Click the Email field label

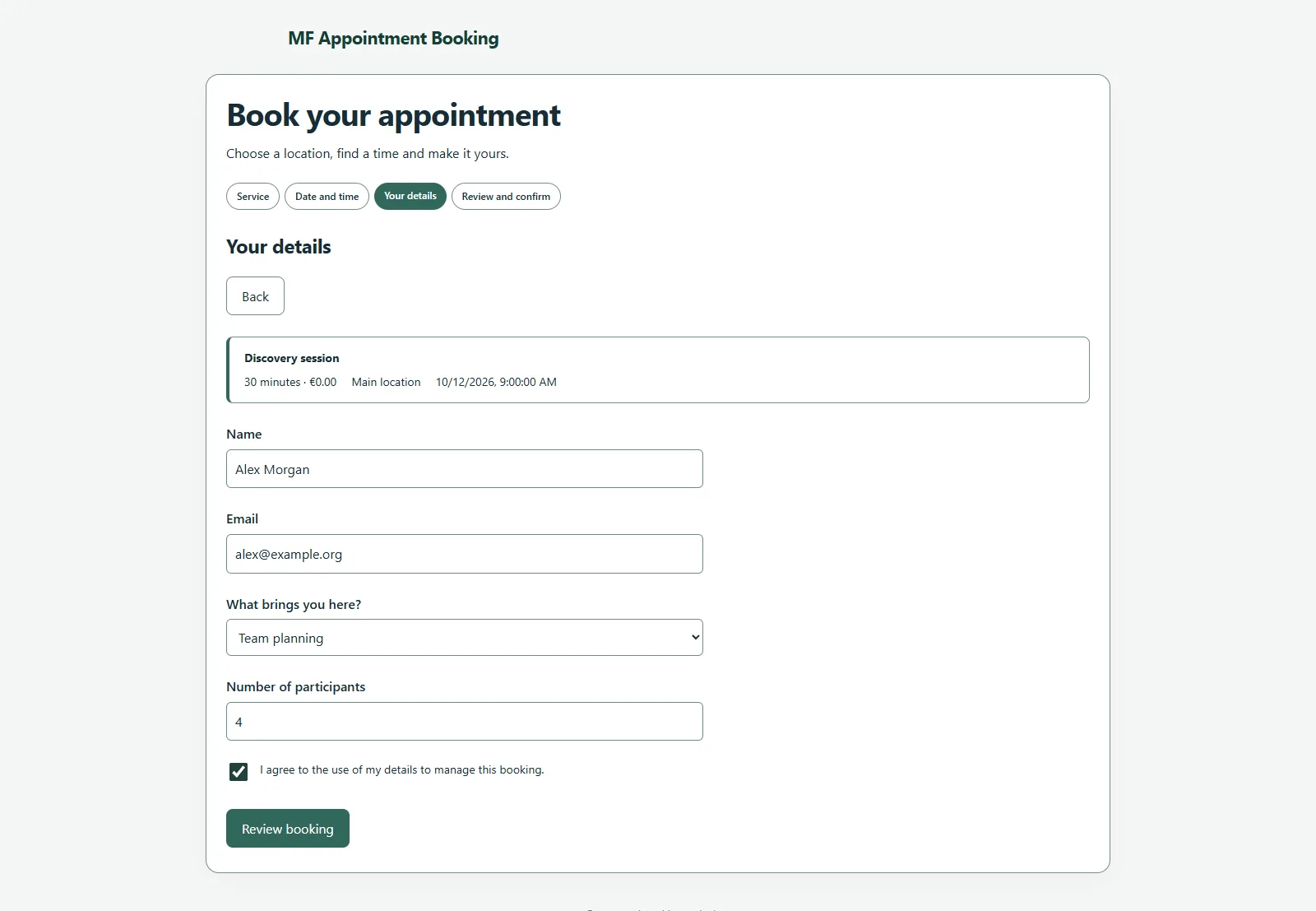[x=242, y=518]
